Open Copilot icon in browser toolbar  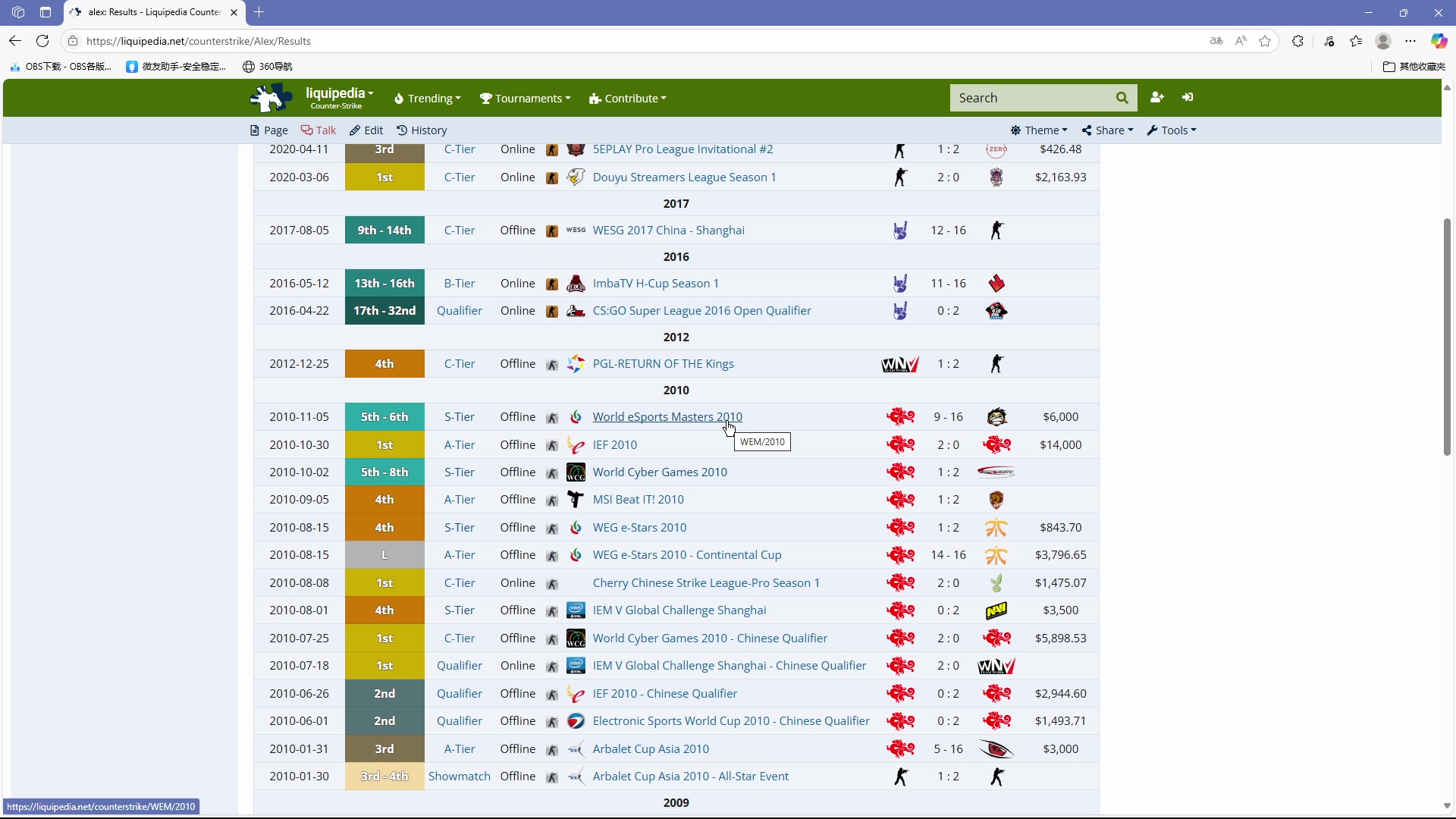pyautogui.click(x=1439, y=41)
